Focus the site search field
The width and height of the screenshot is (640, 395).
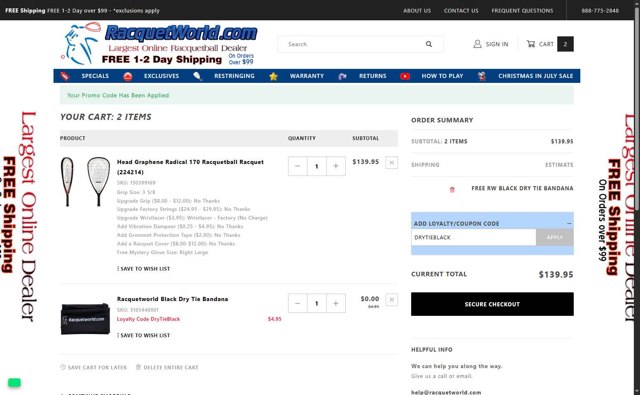[x=353, y=44]
